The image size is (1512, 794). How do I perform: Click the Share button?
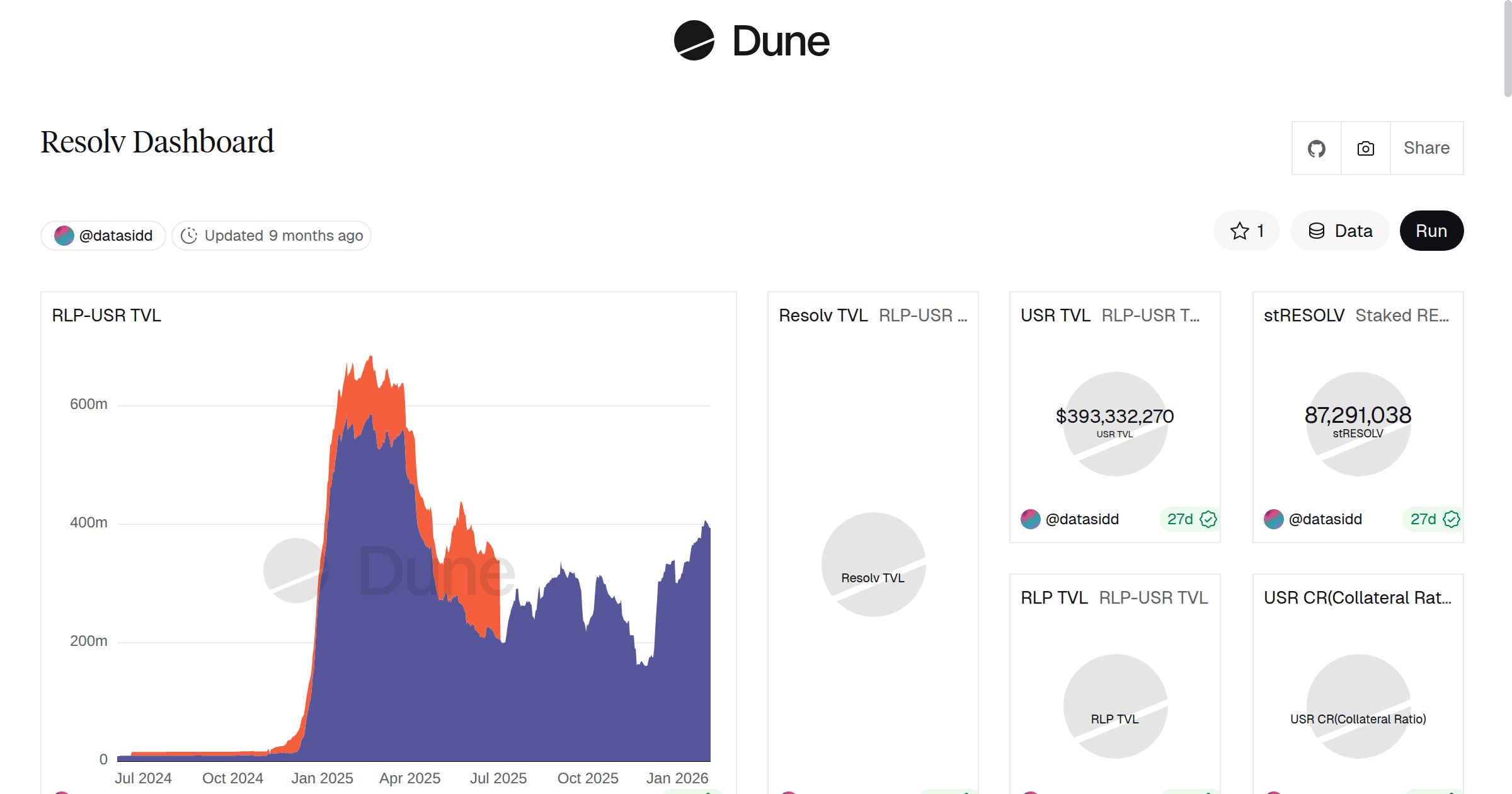[x=1426, y=147]
